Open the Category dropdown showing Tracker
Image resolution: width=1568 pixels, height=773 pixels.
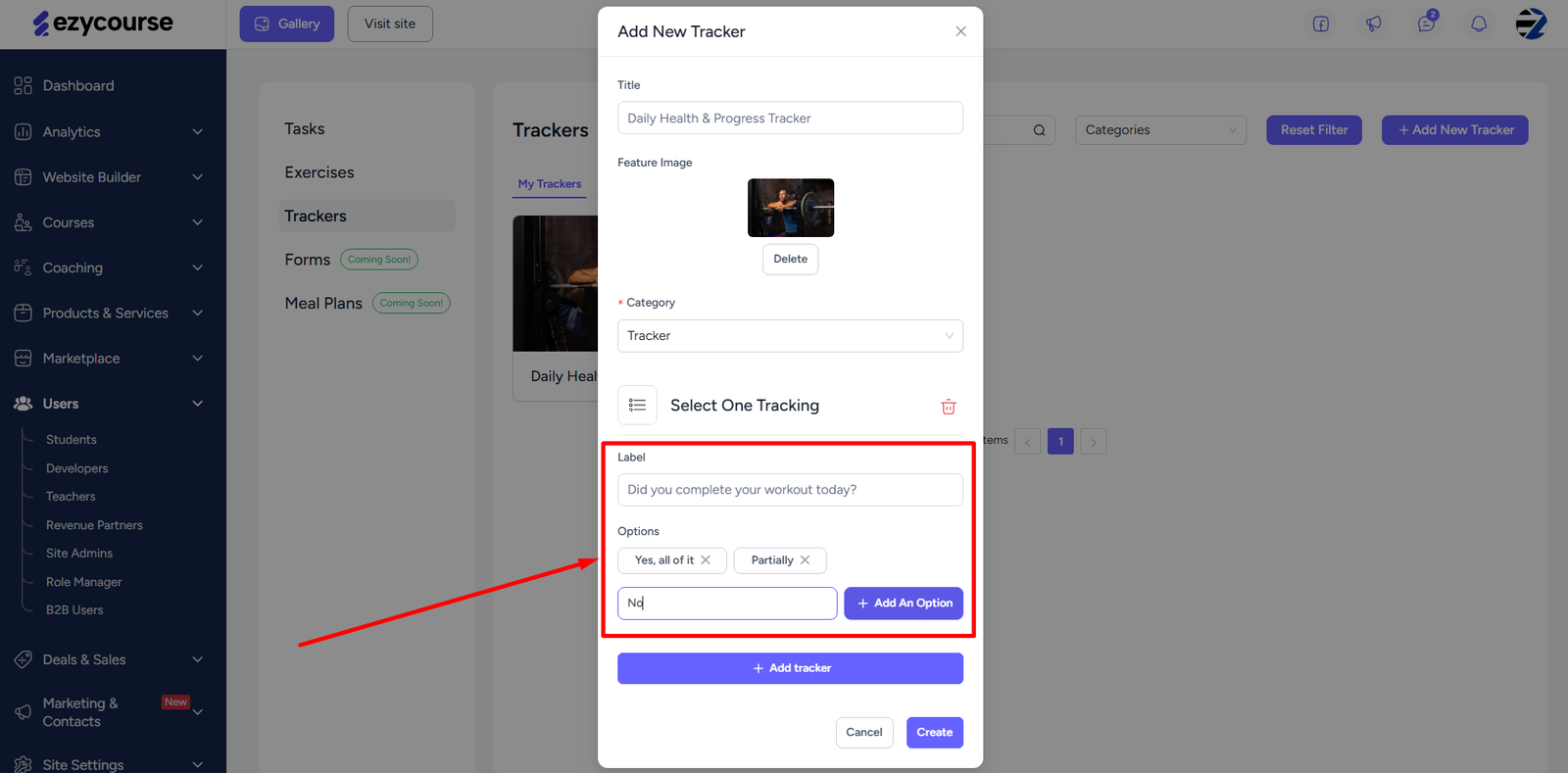tap(790, 336)
